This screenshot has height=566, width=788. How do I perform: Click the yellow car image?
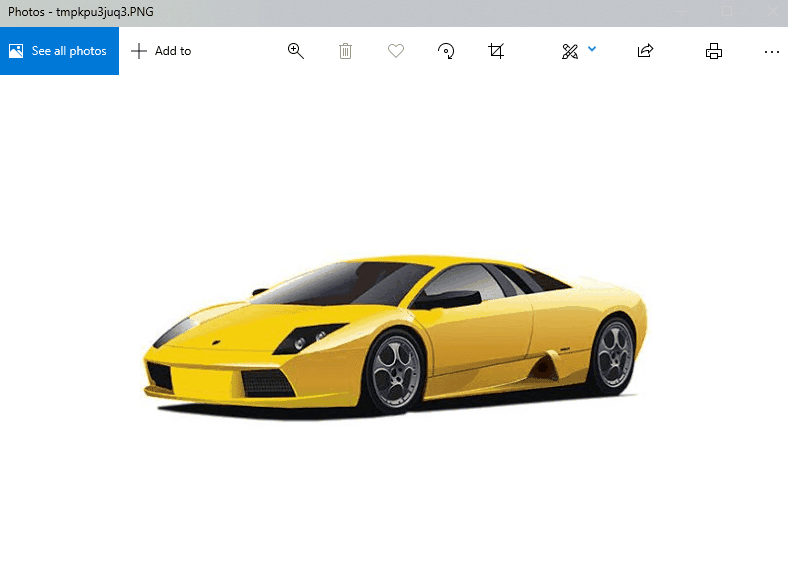(x=395, y=337)
